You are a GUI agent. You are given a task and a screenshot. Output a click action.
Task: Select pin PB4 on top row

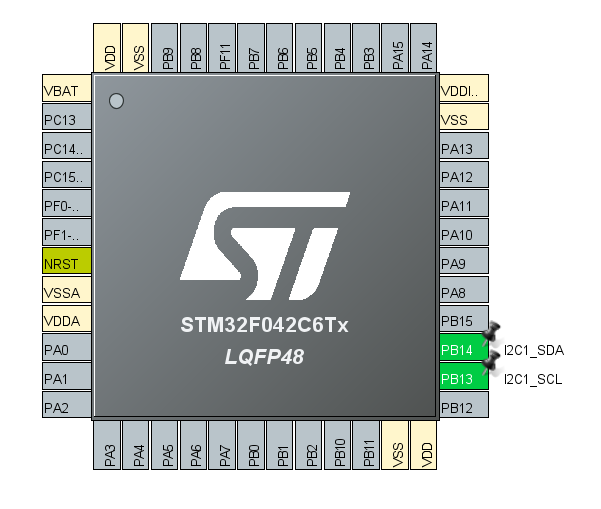point(337,48)
